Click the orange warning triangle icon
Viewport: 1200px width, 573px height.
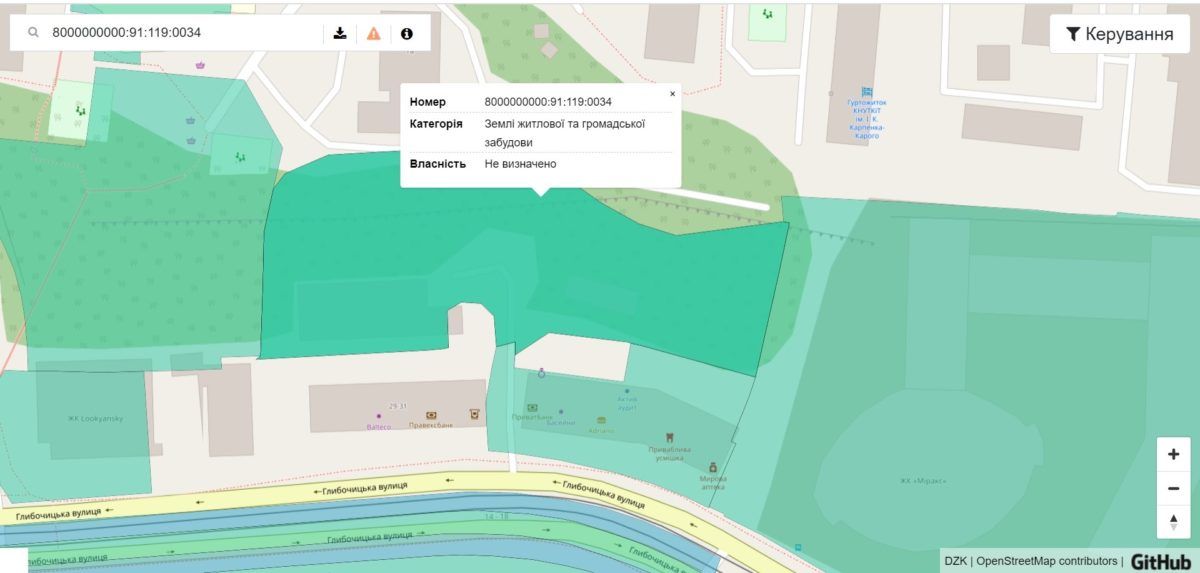[x=373, y=33]
